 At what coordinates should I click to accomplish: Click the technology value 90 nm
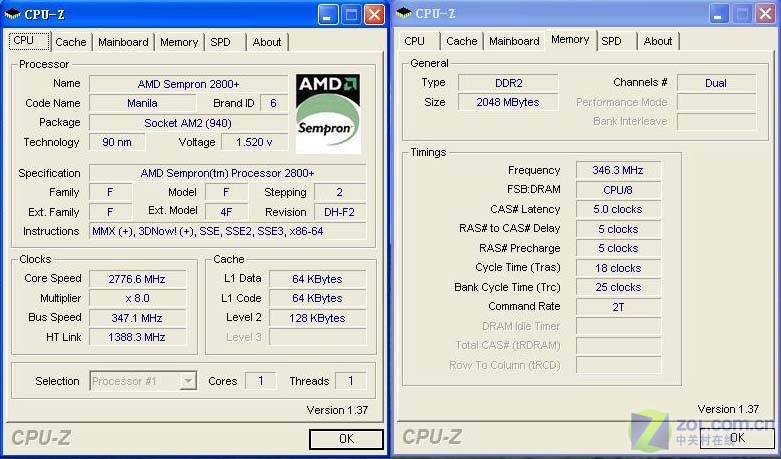tap(117, 142)
